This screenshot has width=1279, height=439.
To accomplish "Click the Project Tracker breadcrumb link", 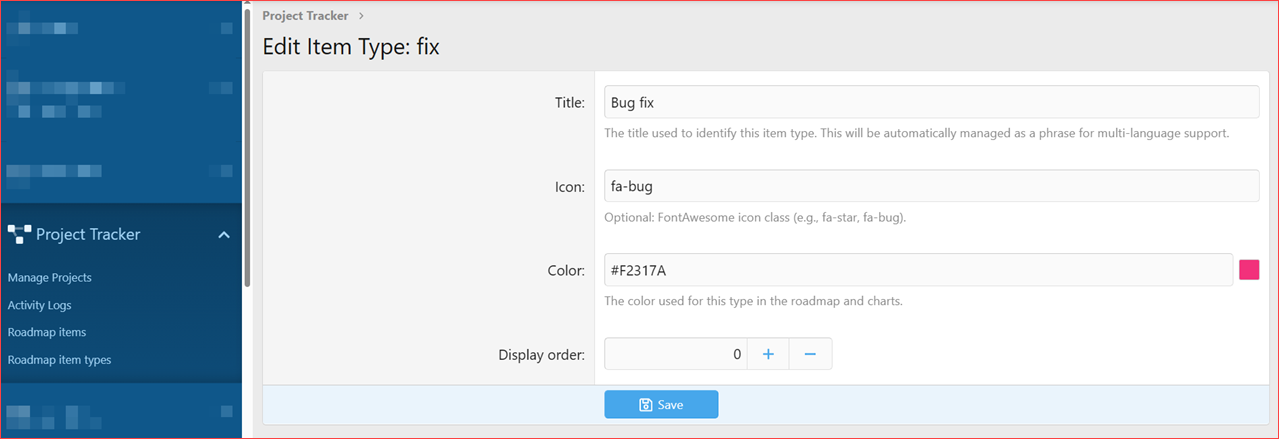I will (305, 15).
